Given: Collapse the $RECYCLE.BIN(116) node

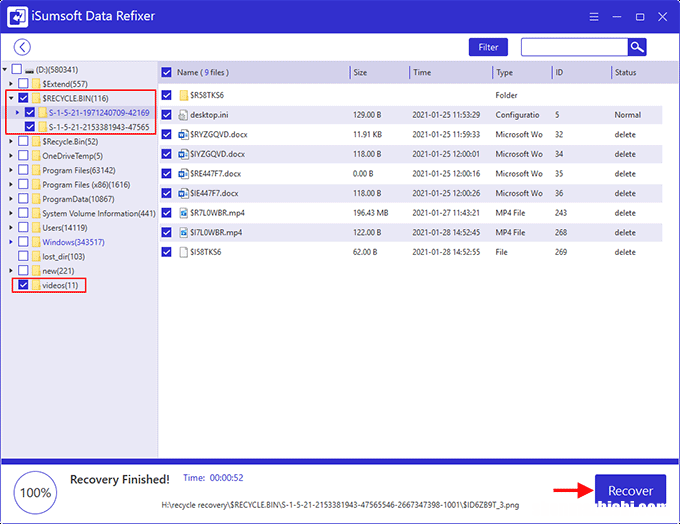Looking at the screenshot, I should pos(11,98).
